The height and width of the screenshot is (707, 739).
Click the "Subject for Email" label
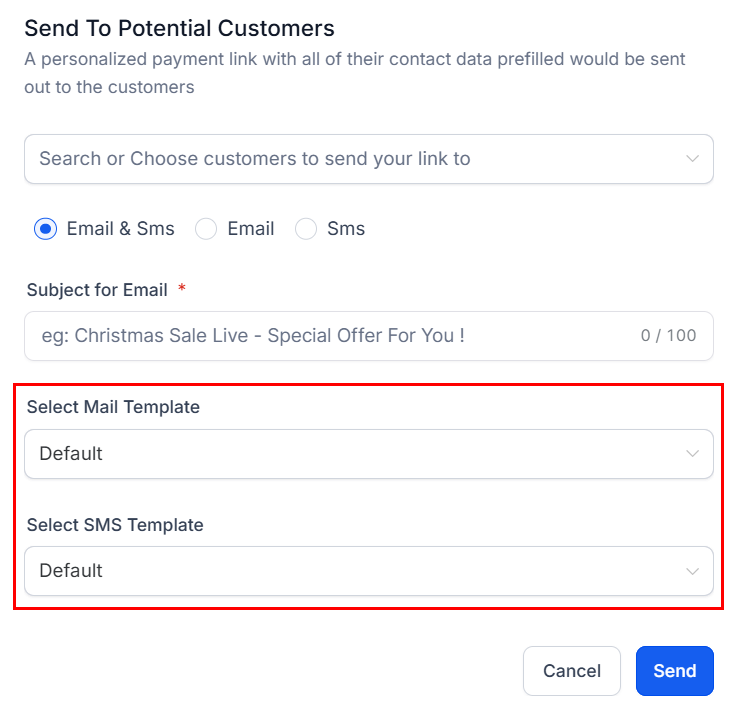coord(97,290)
